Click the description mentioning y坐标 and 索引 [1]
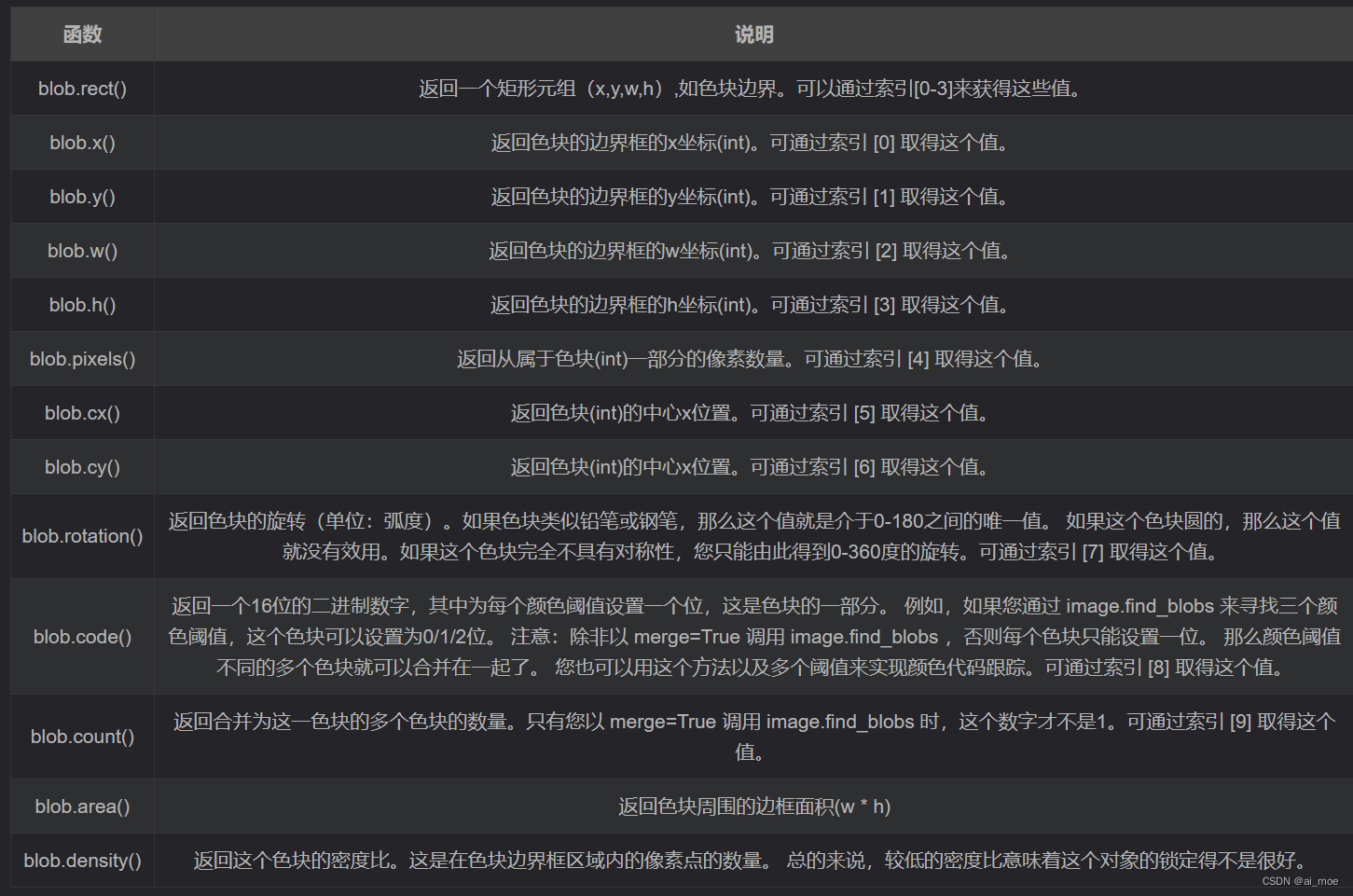 pos(753,197)
